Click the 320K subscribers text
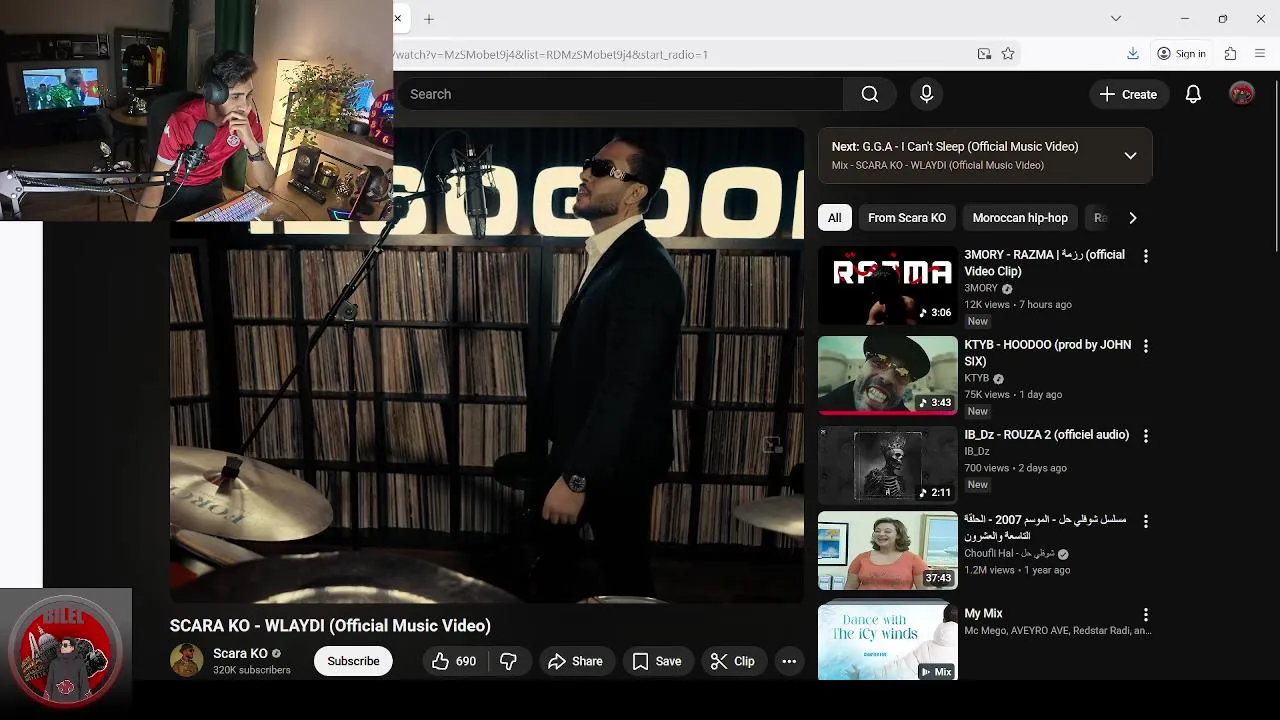Viewport: 1280px width, 720px height. click(x=252, y=670)
